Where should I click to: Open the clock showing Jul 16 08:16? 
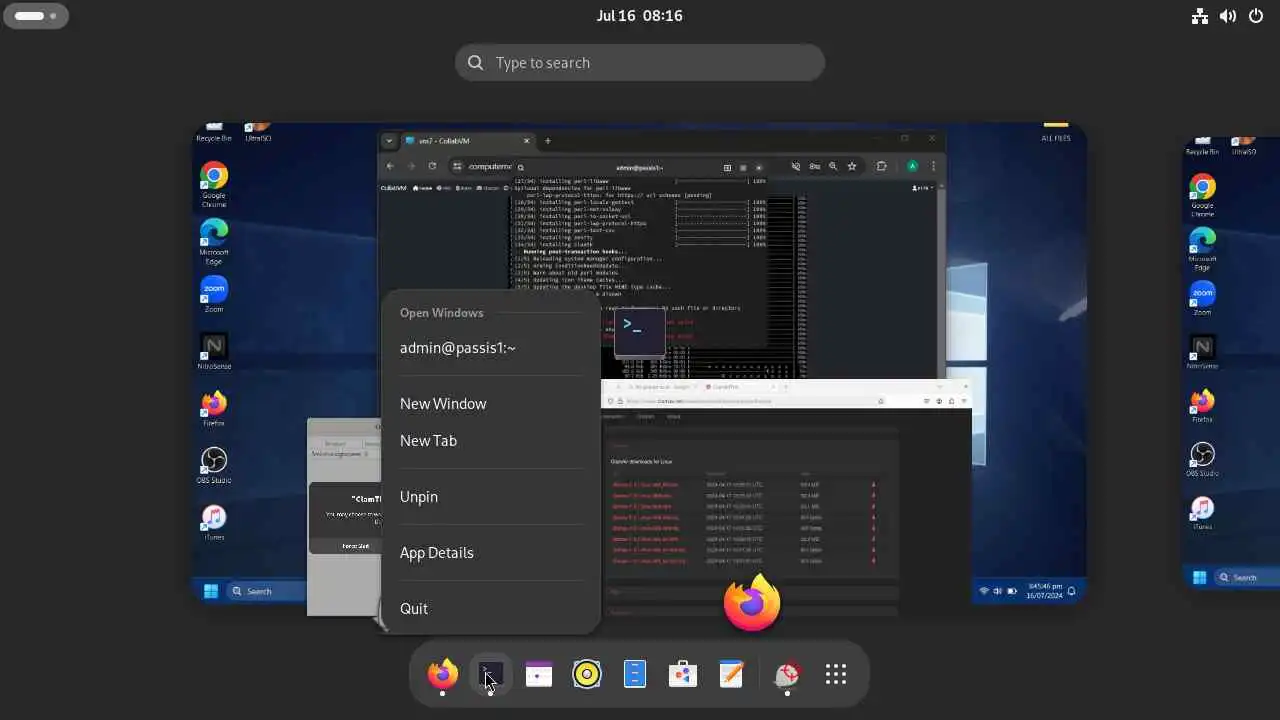[x=640, y=16]
